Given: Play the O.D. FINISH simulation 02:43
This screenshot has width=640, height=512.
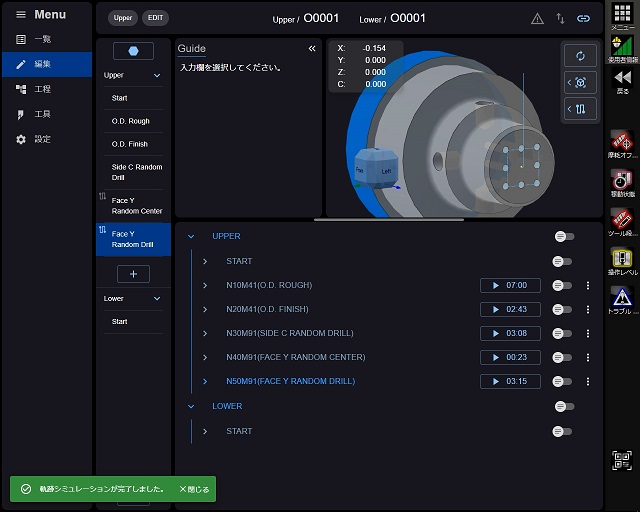Looking at the screenshot, I should [x=510, y=309].
